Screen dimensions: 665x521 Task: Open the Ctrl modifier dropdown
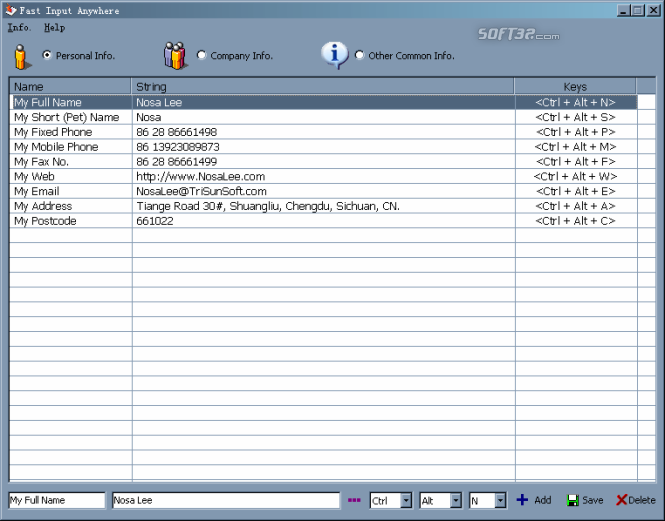click(x=406, y=501)
